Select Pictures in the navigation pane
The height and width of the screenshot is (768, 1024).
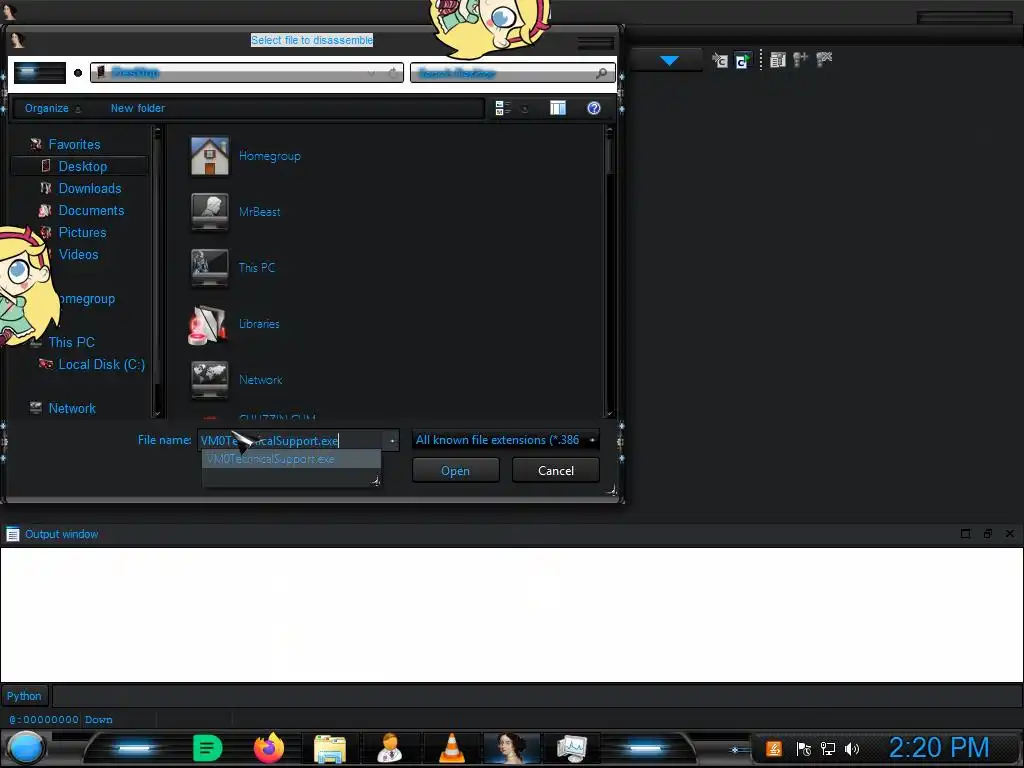[82, 232]
